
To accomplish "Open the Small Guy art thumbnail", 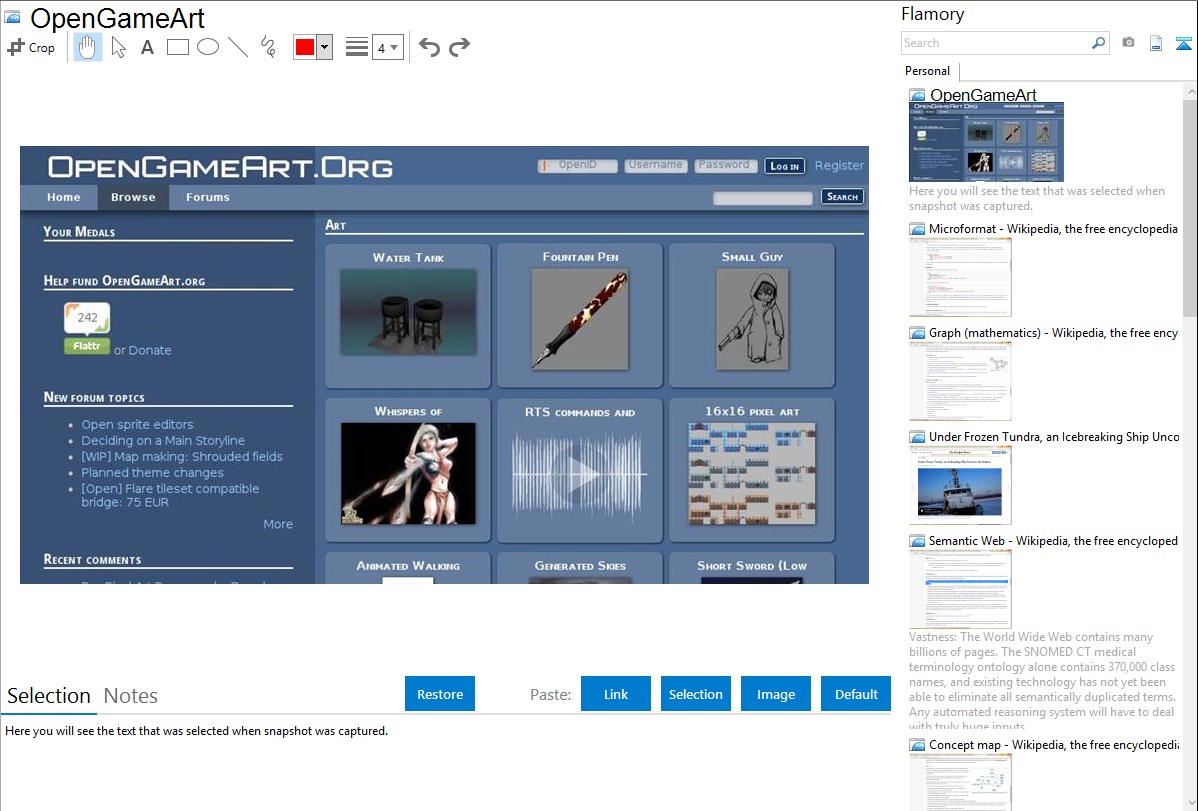I will (x=752, y=319).
